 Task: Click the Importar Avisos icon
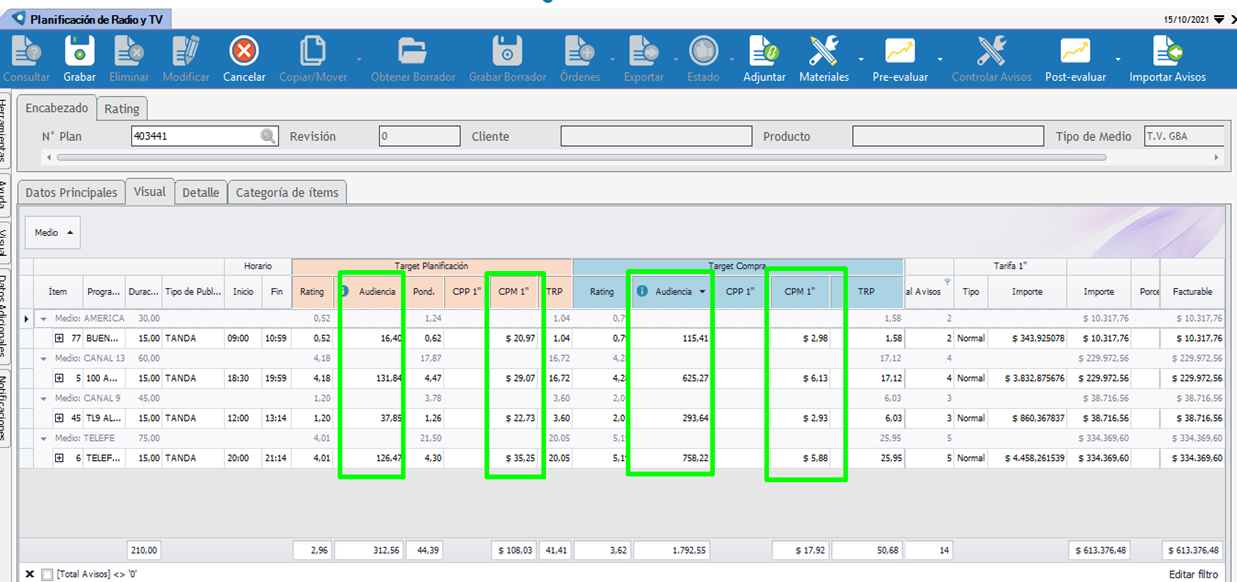[x=1167, y=51]
